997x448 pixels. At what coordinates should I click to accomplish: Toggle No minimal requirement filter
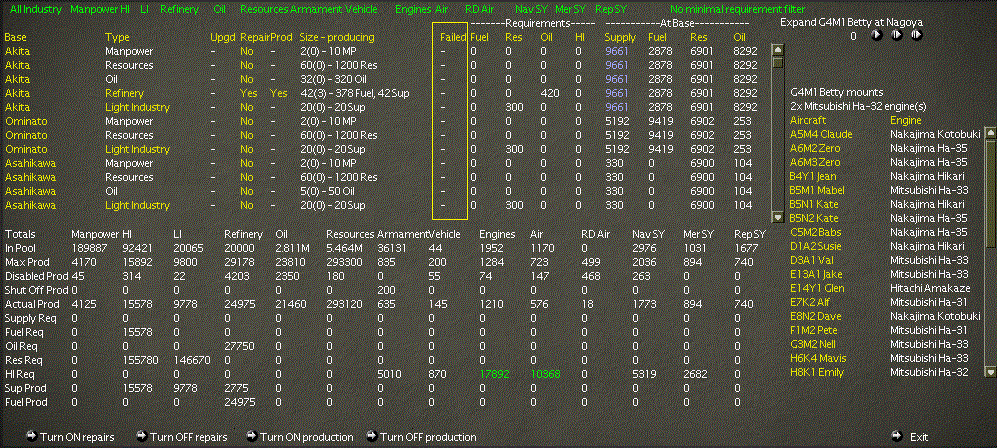point(738,10)
